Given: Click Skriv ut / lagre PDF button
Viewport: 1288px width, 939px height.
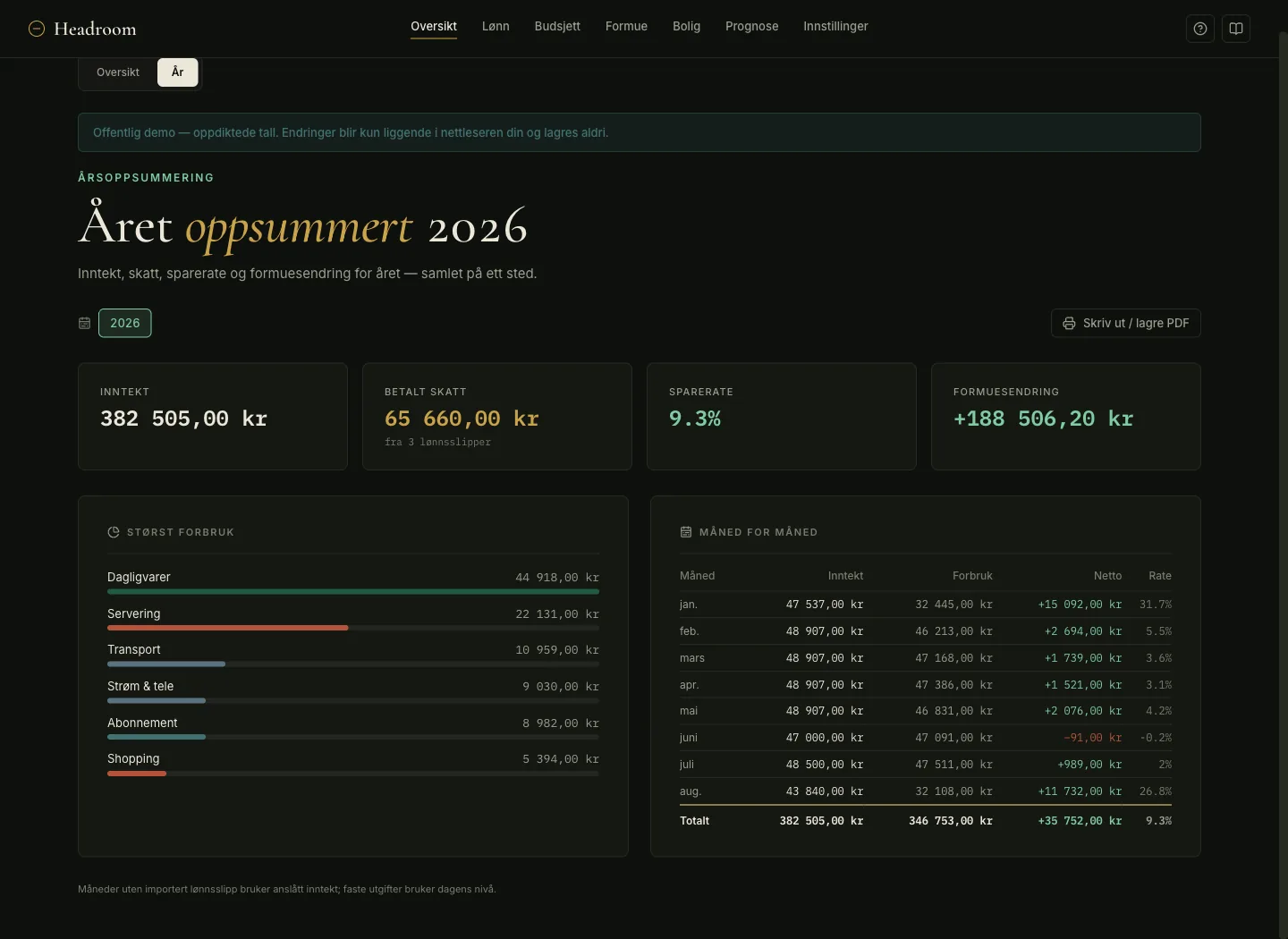Looking at the screenshot, I should pyautogui.click(x=1126, y=323).
